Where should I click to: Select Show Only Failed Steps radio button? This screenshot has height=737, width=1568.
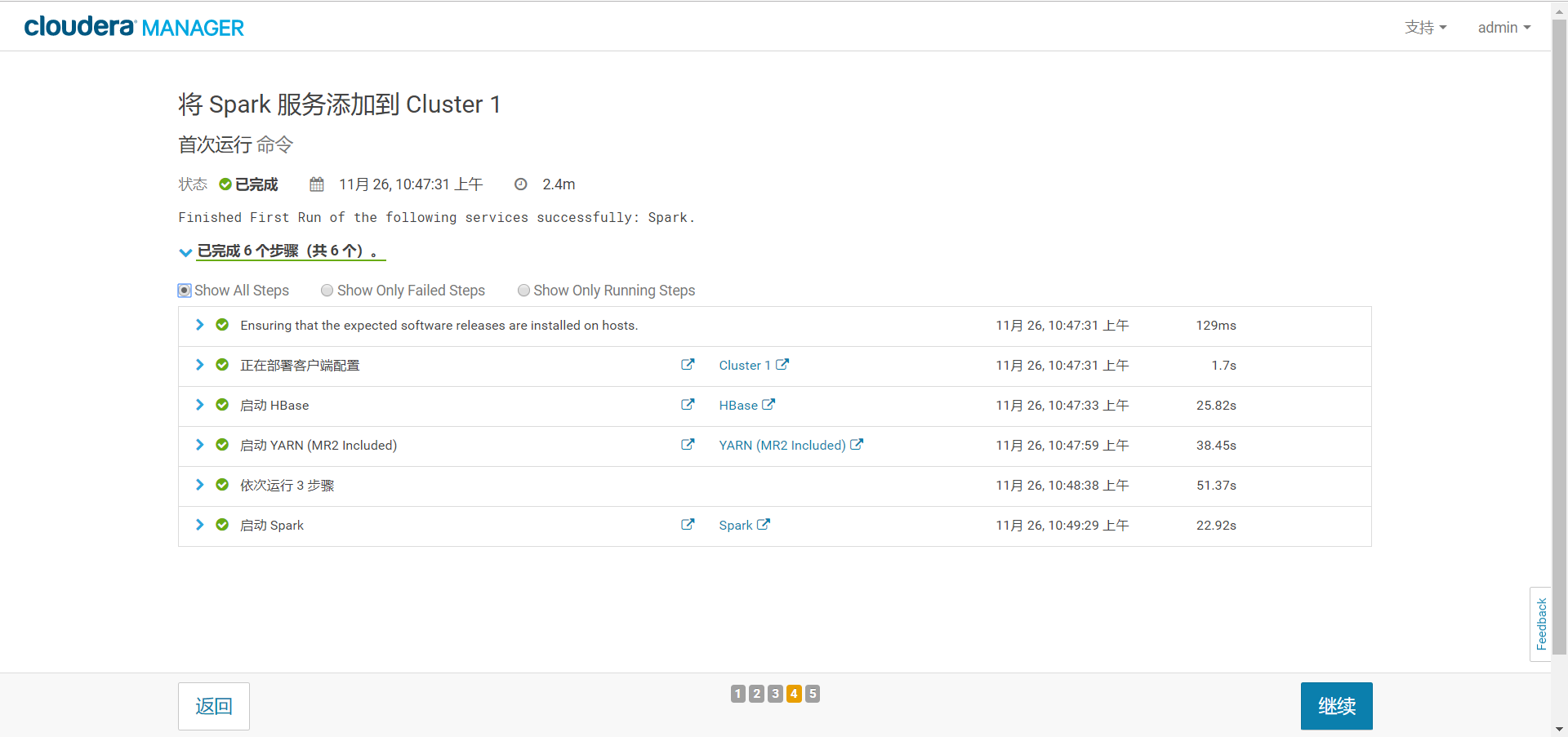point(327,291)
